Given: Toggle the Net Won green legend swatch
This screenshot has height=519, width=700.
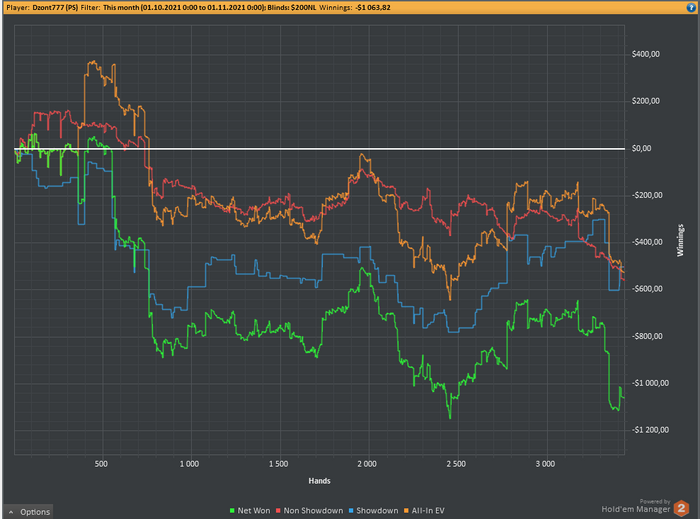Looking at the screenshot, I should (232, 511).
